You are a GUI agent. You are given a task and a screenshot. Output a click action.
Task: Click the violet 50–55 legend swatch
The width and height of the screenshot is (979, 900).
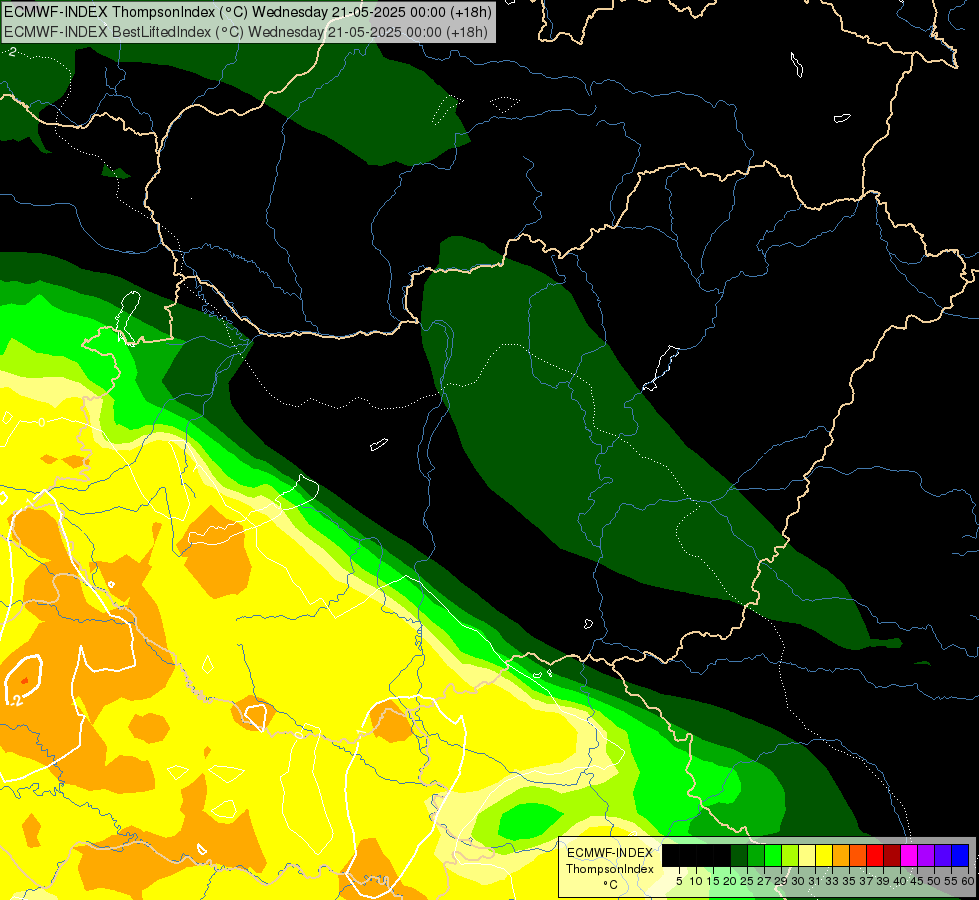click(x=943, y=855)
